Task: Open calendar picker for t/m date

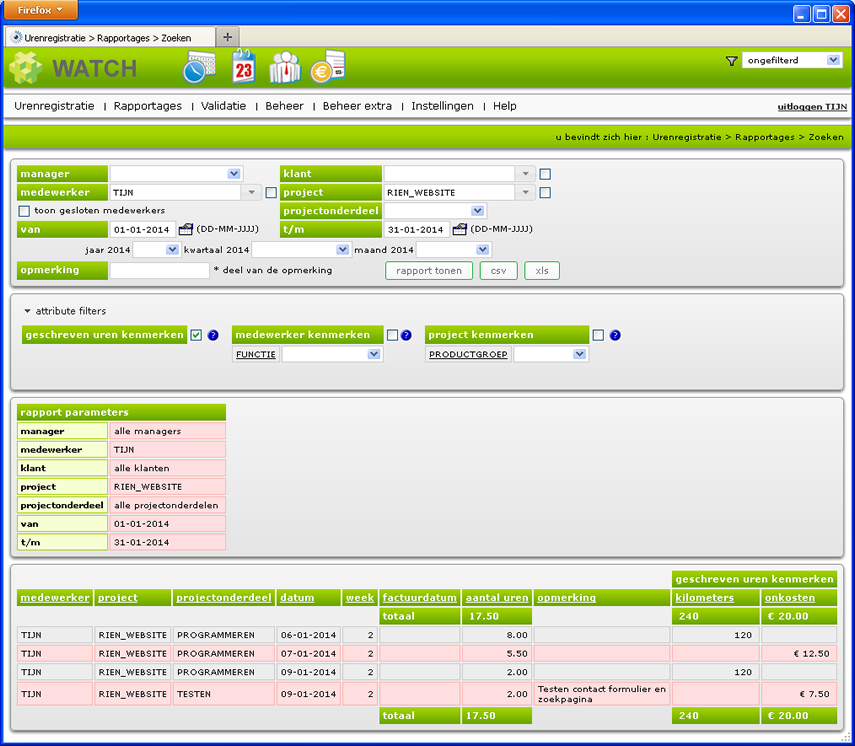Action: 459,229
